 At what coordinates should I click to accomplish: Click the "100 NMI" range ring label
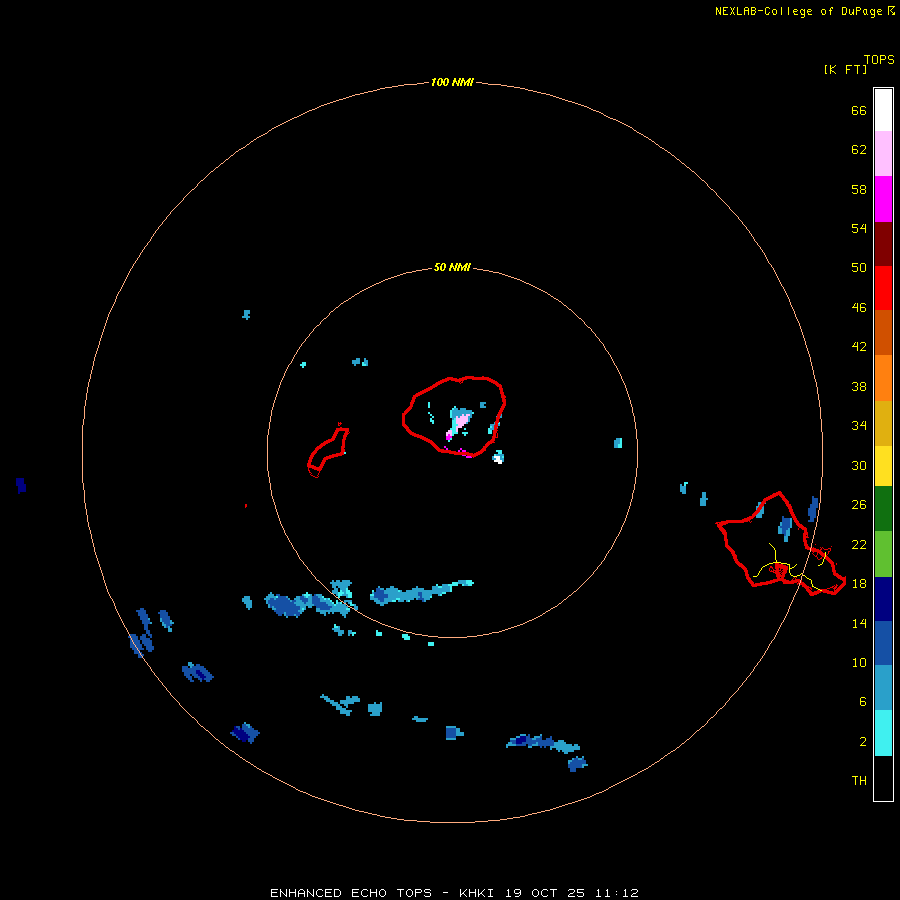click(452, 82)
